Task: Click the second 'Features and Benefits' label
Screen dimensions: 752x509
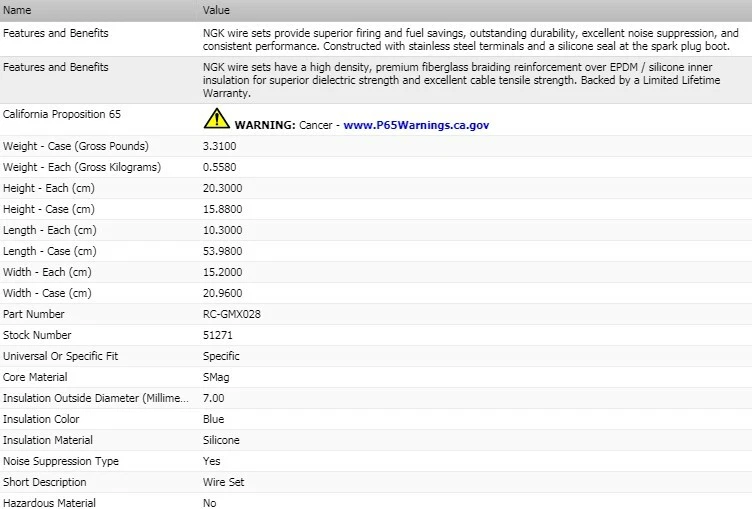Action: pyautogui.click(x=56, y=67)
